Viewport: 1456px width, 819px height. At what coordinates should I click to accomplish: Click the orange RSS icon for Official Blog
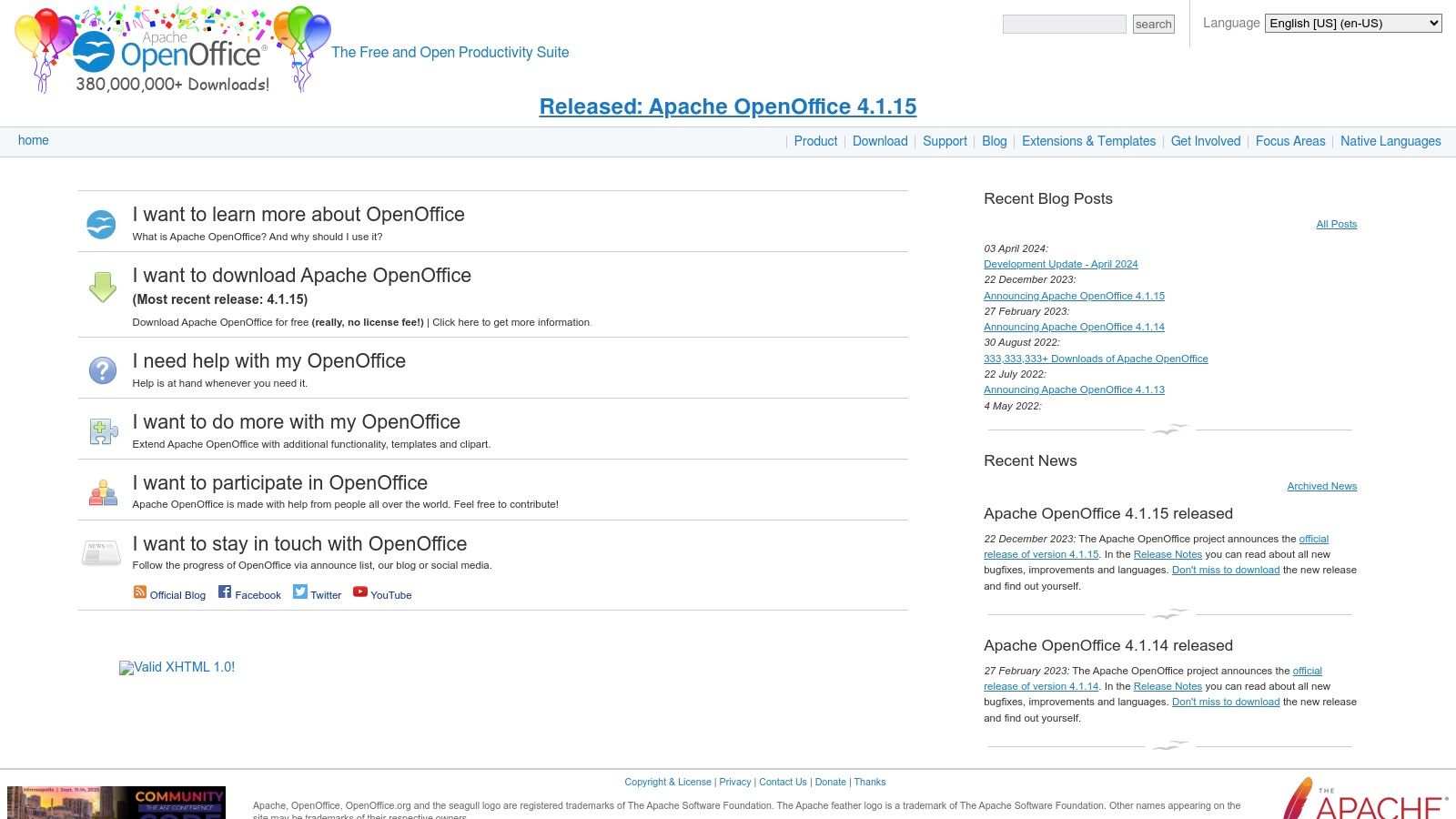pos(140,591)
